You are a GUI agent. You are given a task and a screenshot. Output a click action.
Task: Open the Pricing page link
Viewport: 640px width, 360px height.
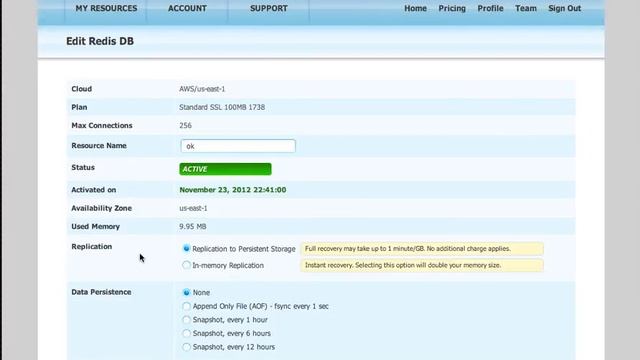452,9
